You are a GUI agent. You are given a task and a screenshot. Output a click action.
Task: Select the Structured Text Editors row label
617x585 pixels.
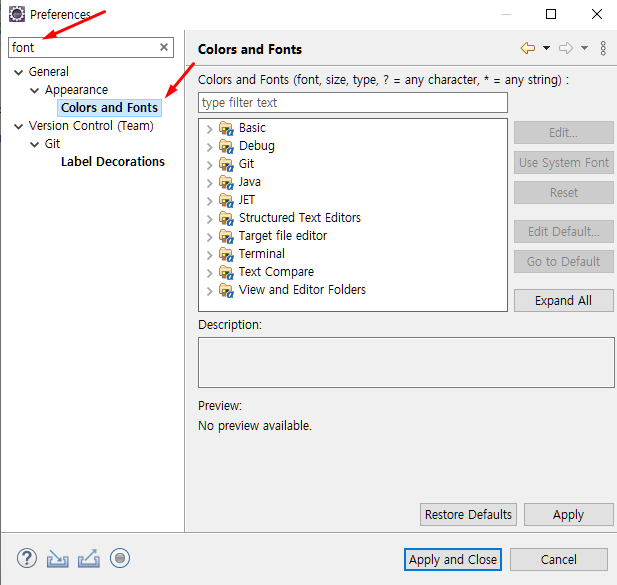pos(300,218)
